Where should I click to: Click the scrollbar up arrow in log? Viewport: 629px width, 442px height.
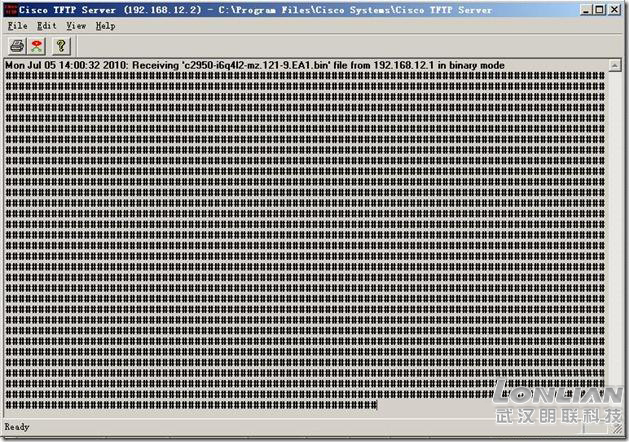[615, 65]
